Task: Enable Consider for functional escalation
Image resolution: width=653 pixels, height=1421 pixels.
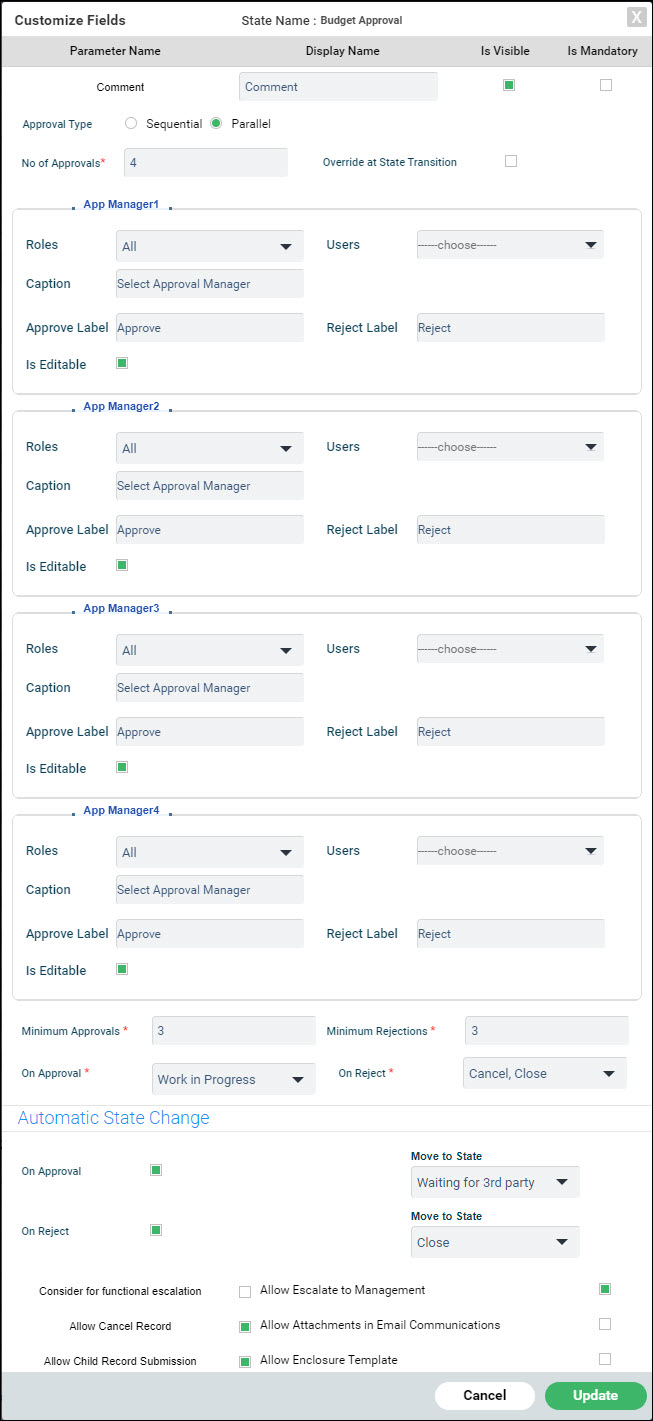Action: click(x=245, y=1290)
